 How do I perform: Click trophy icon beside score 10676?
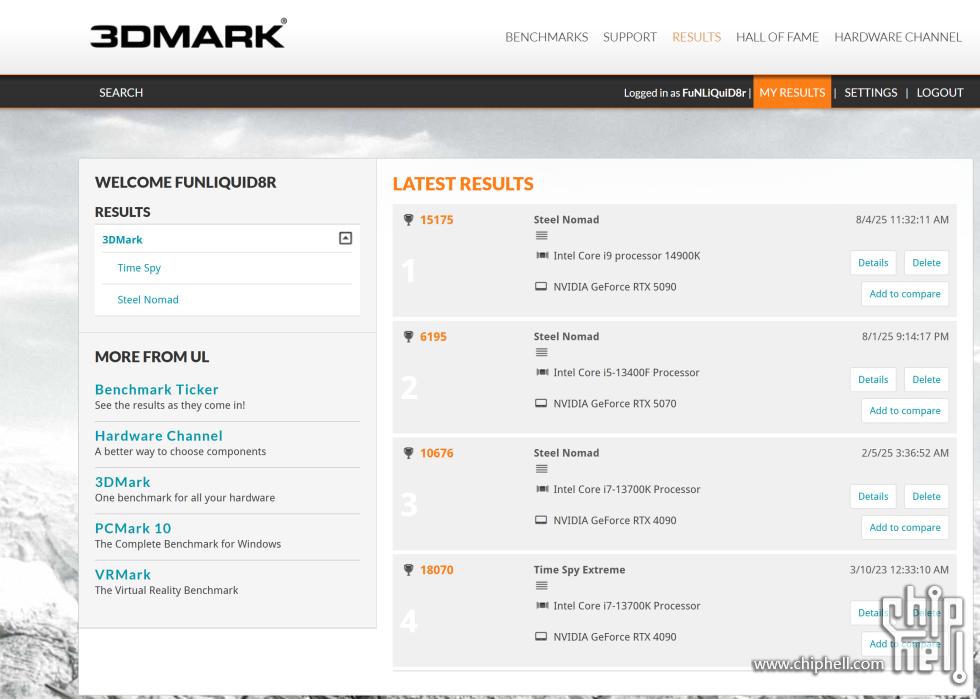408,453
